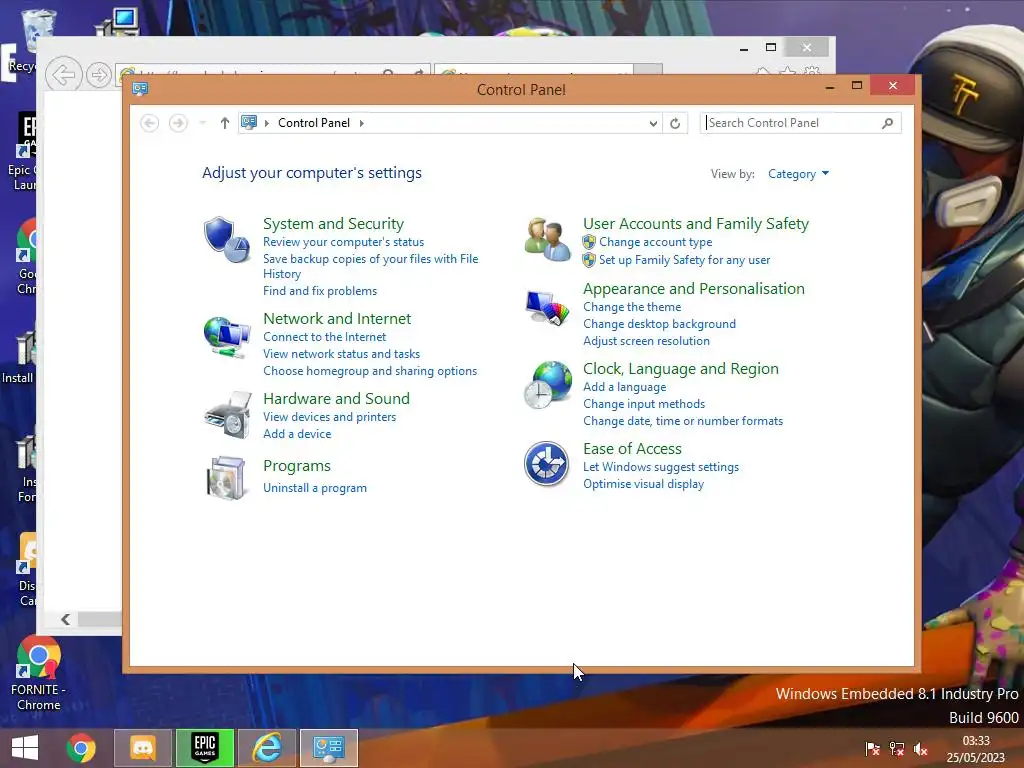The width and height of the screenshot is (1024, 768).
Task: Click Change account type
Action: pos(656,242)
